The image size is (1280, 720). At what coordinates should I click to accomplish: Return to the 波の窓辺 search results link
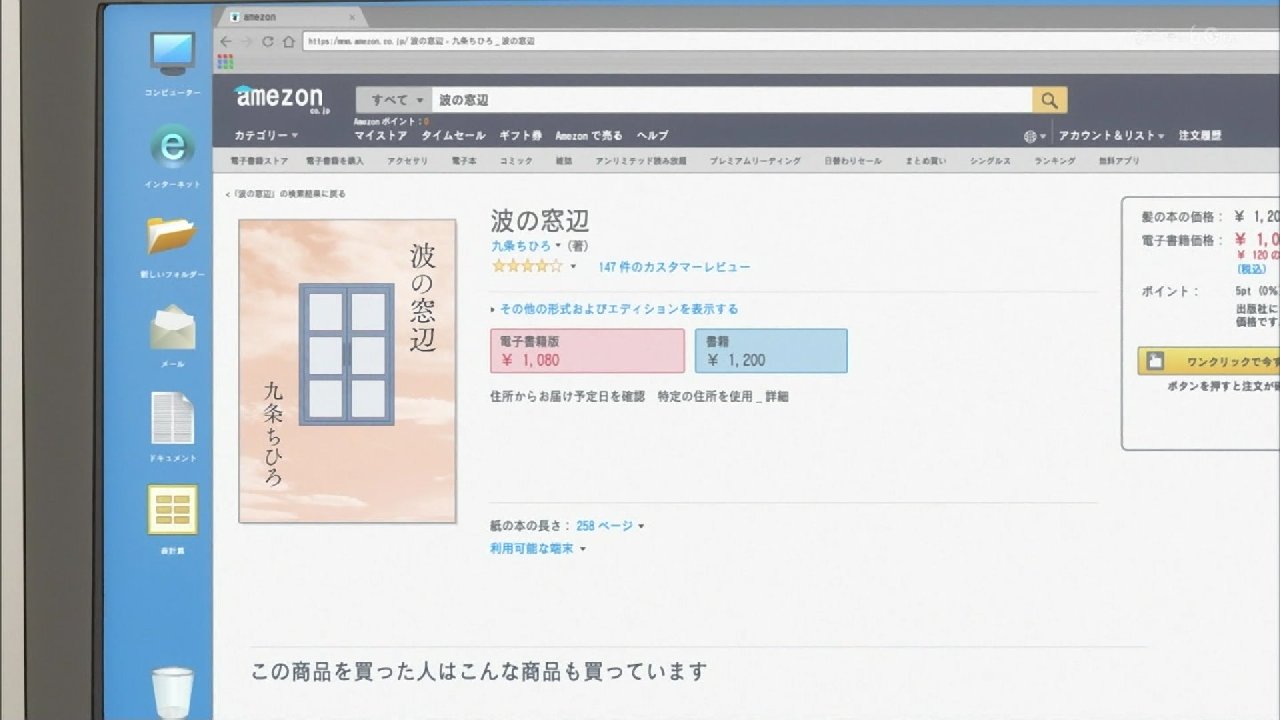point(286,194)
